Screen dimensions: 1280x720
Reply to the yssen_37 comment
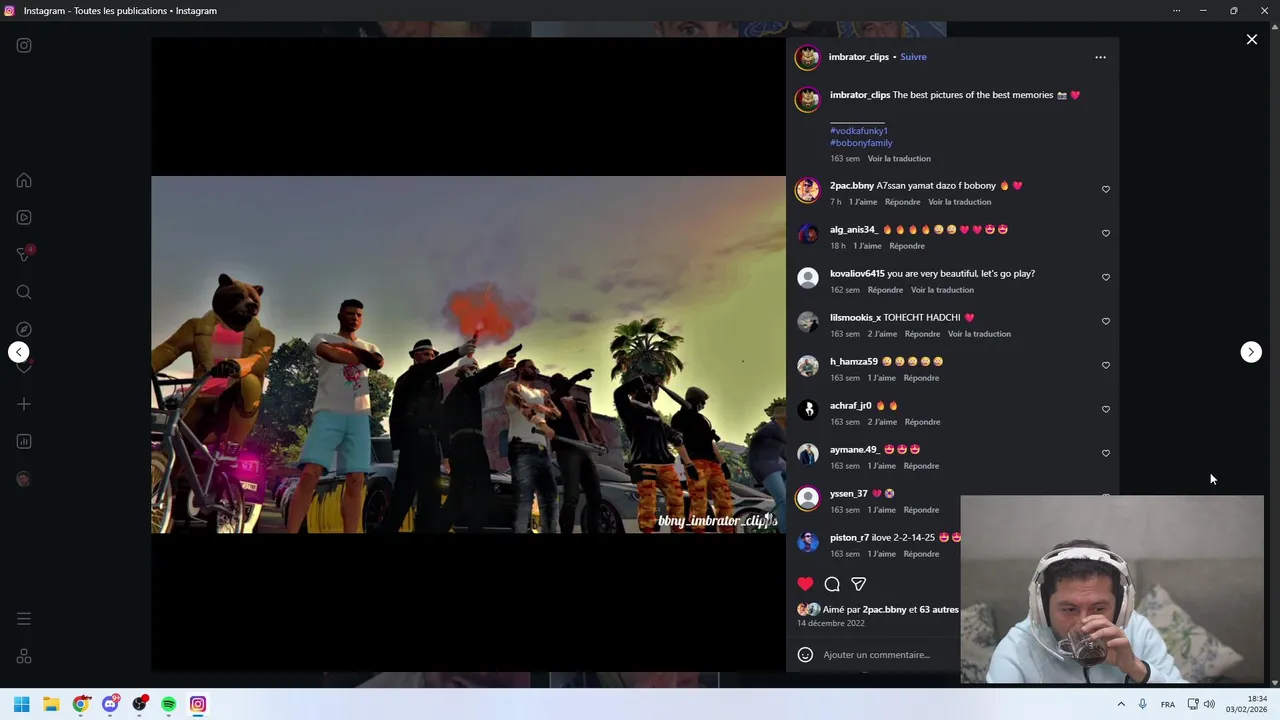(x=921, y=510)
